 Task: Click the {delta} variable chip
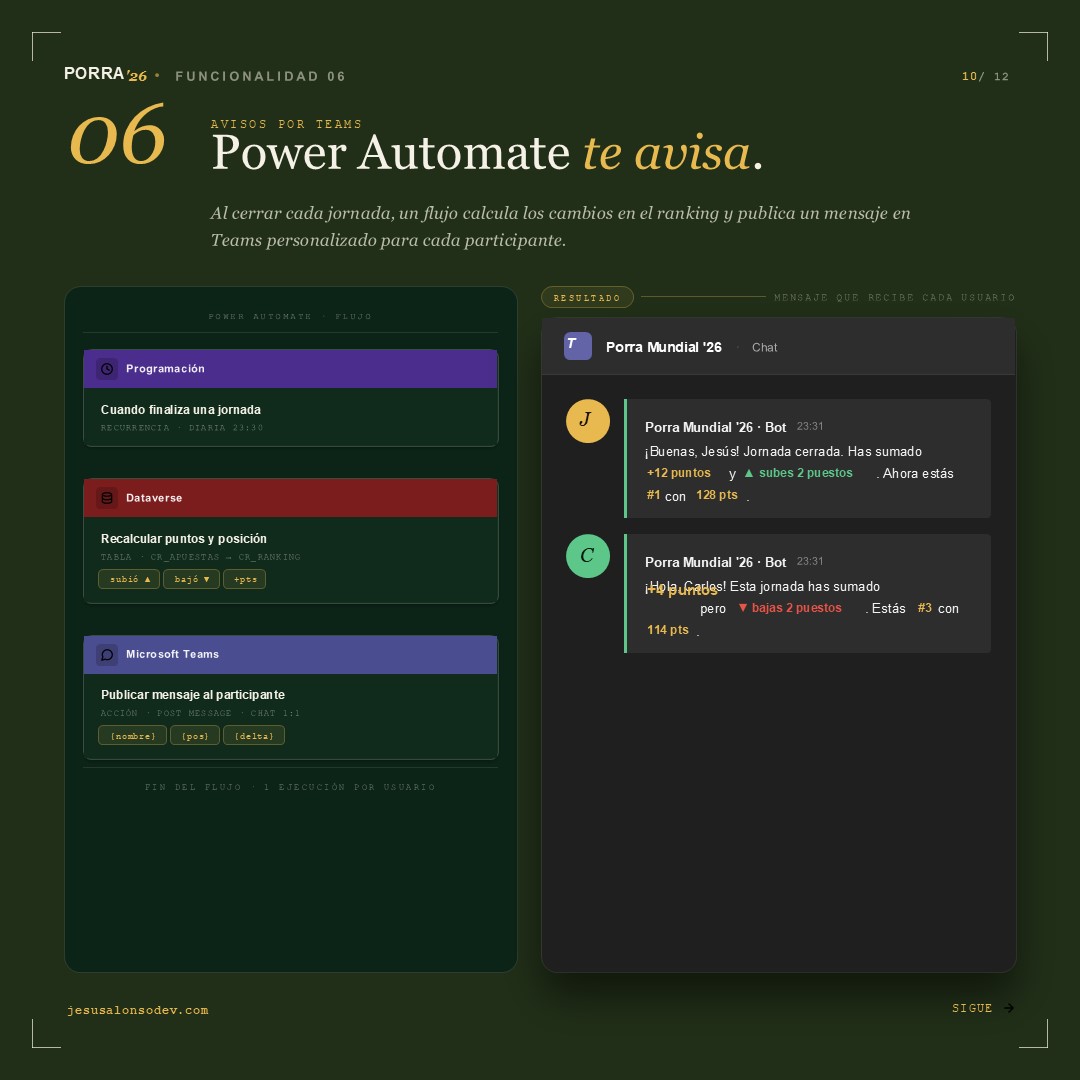(x=254, y=736)
